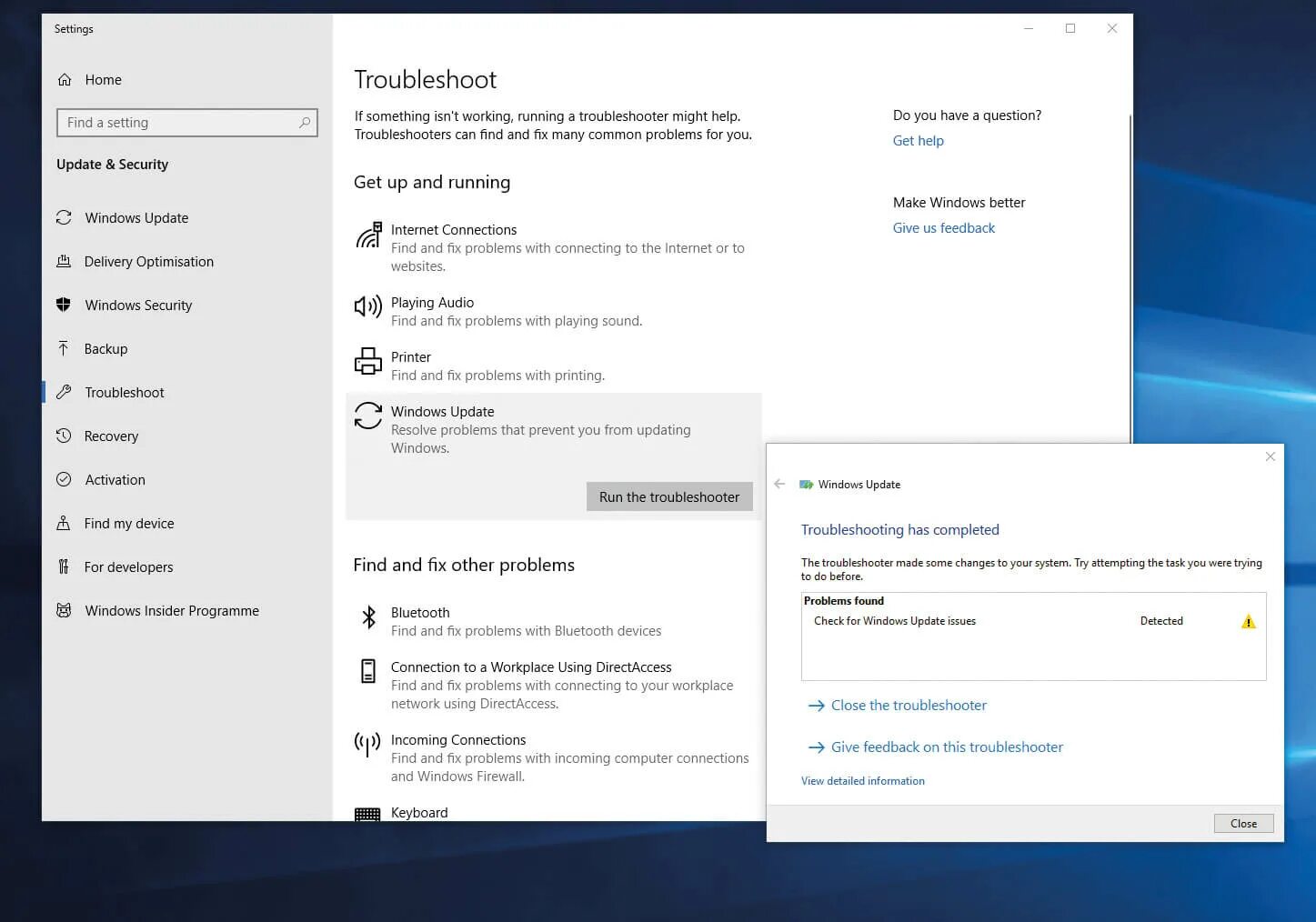The image size is (1316, 922).
Task: Click the back arrow in troubleshooter dialog
Action: point(779,485)
